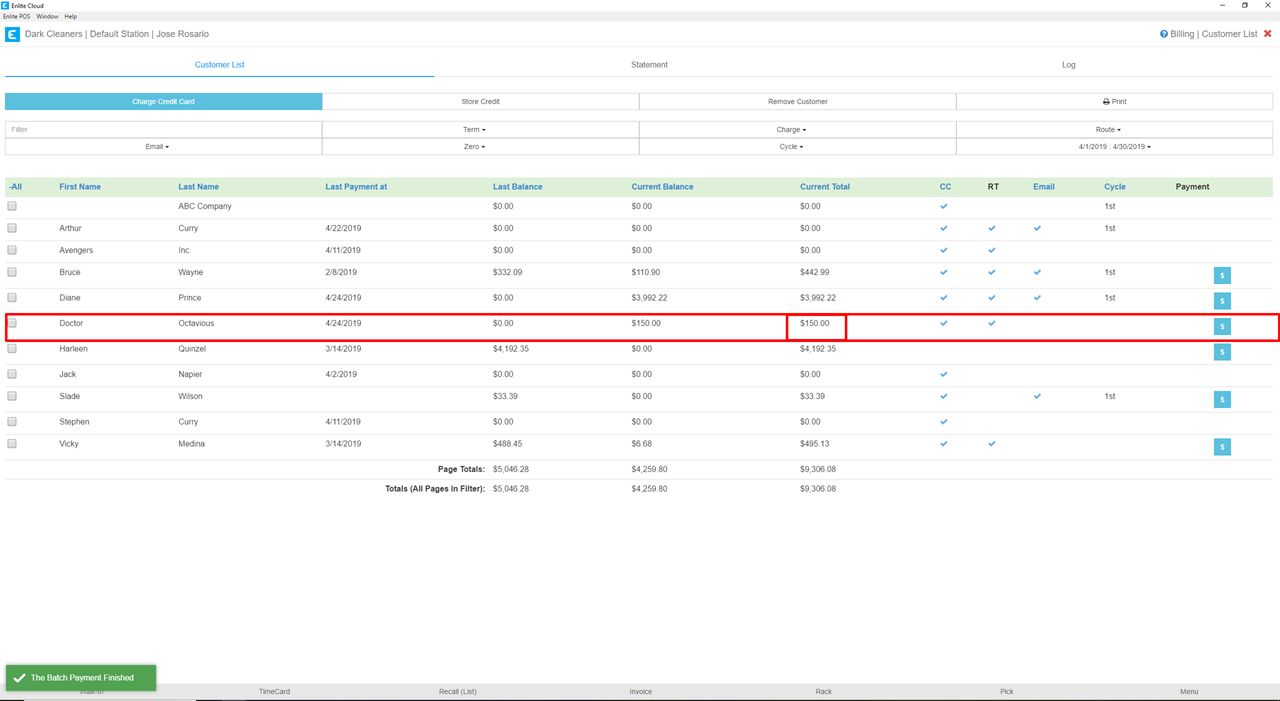This screenshot has height=701, width=1280.
Task: Tick Stephen Curry's row checkbox
Action: pyautogui.click(x=12, y=422)
